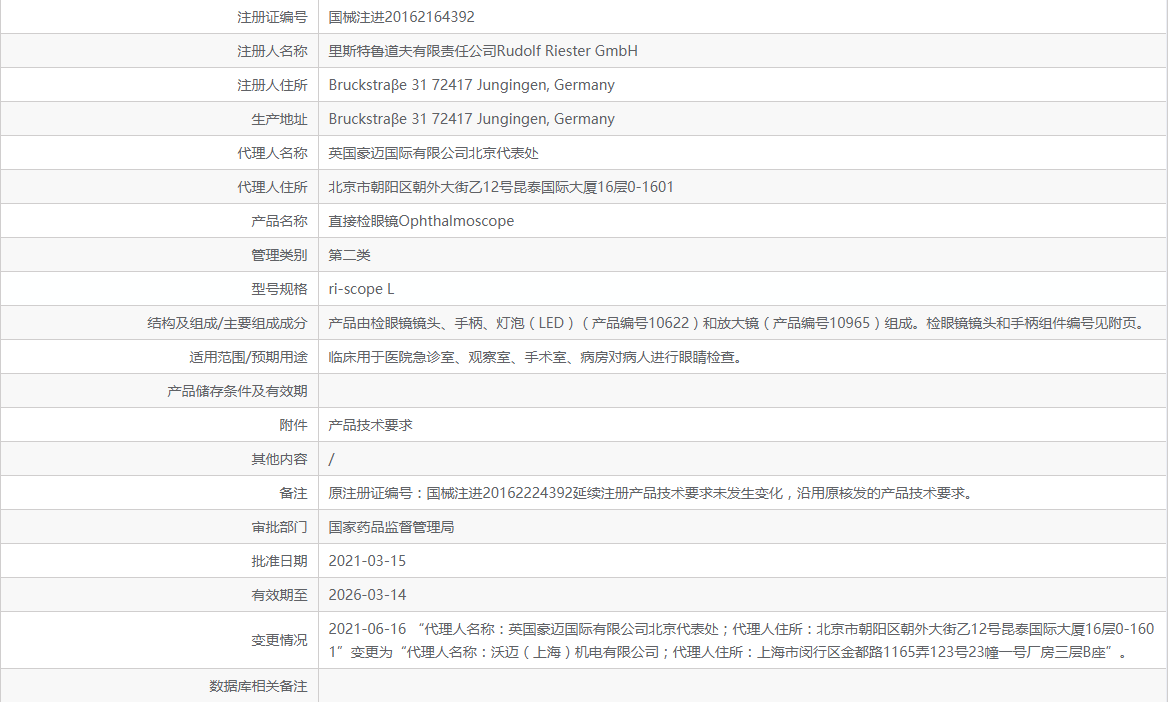This screenshot has width=1172, height=702.
Task: Select the 原注册证编号 remark text
Action: (653, 493)
